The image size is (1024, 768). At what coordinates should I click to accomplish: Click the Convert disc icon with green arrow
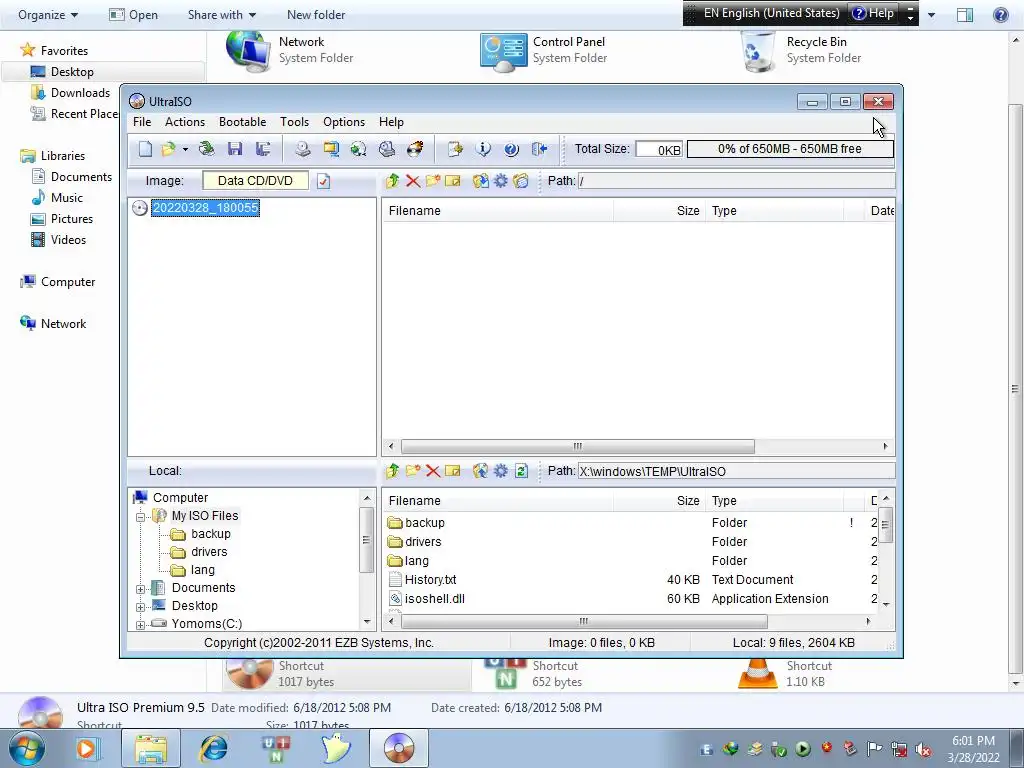tap(359, 149)
